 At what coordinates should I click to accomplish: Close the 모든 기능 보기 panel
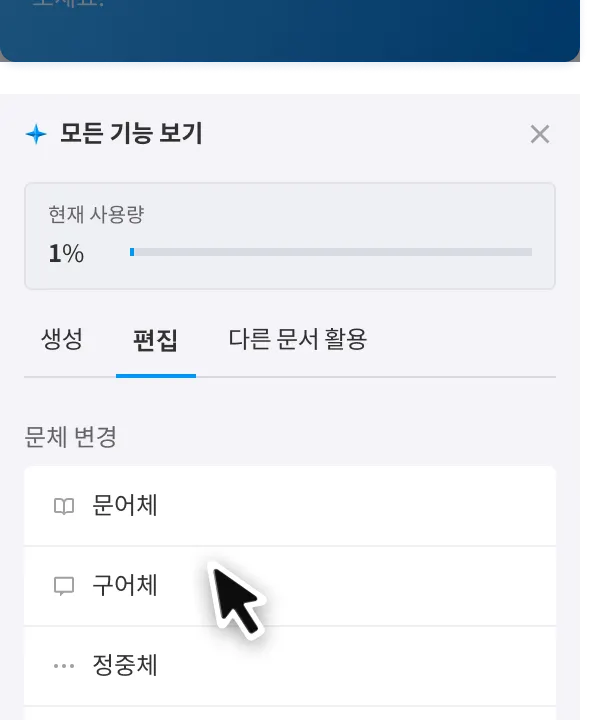click(539, 135)
